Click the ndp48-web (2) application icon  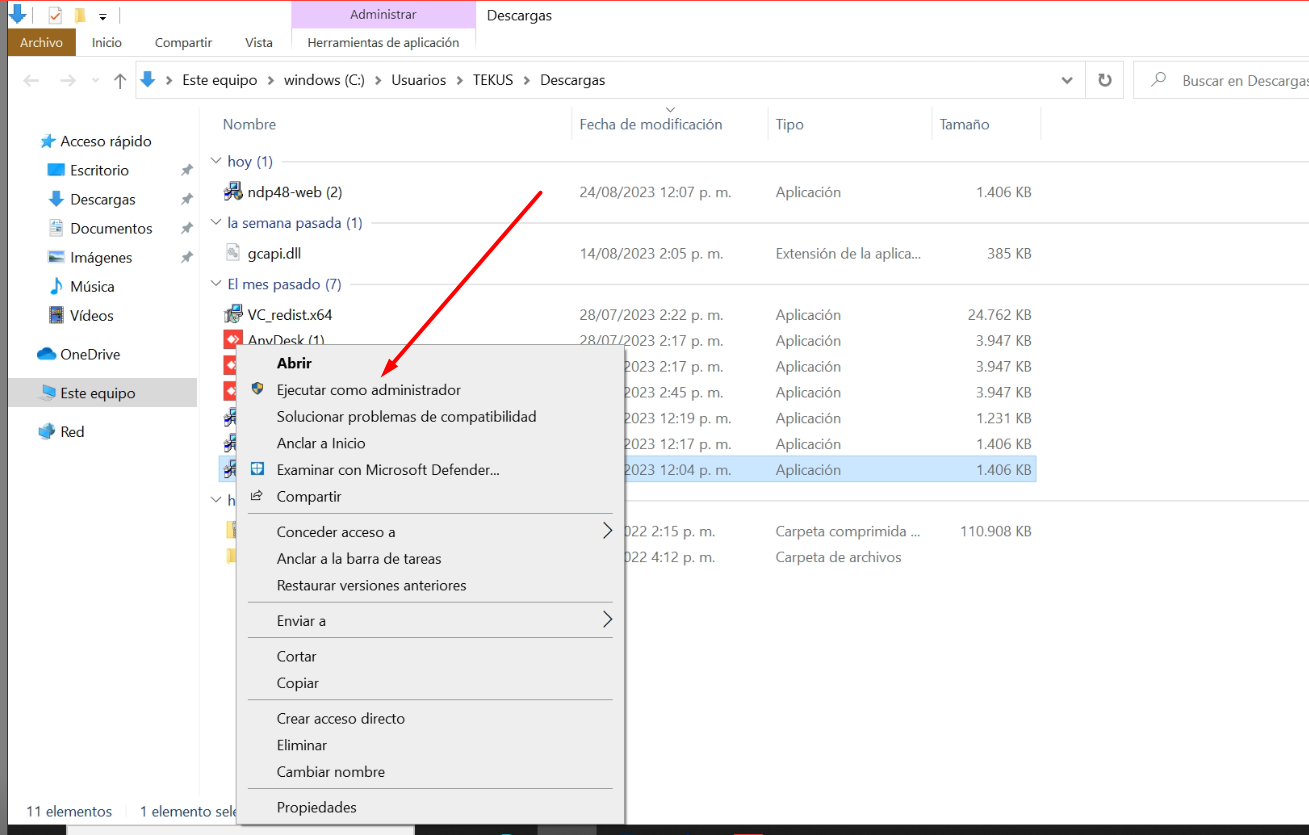[233, 192]
